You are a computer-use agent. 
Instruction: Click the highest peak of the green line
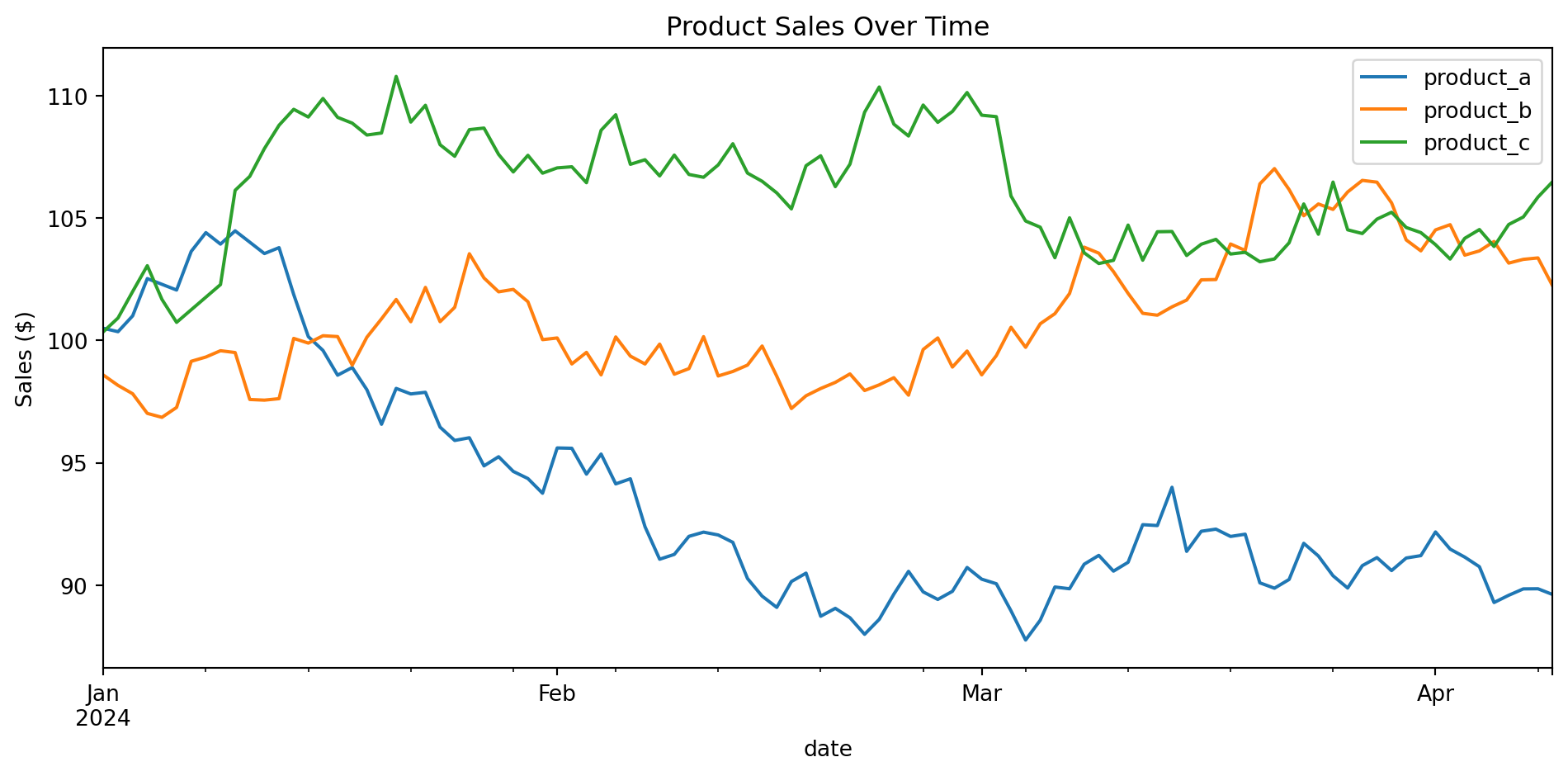click(x=396, y=77)
